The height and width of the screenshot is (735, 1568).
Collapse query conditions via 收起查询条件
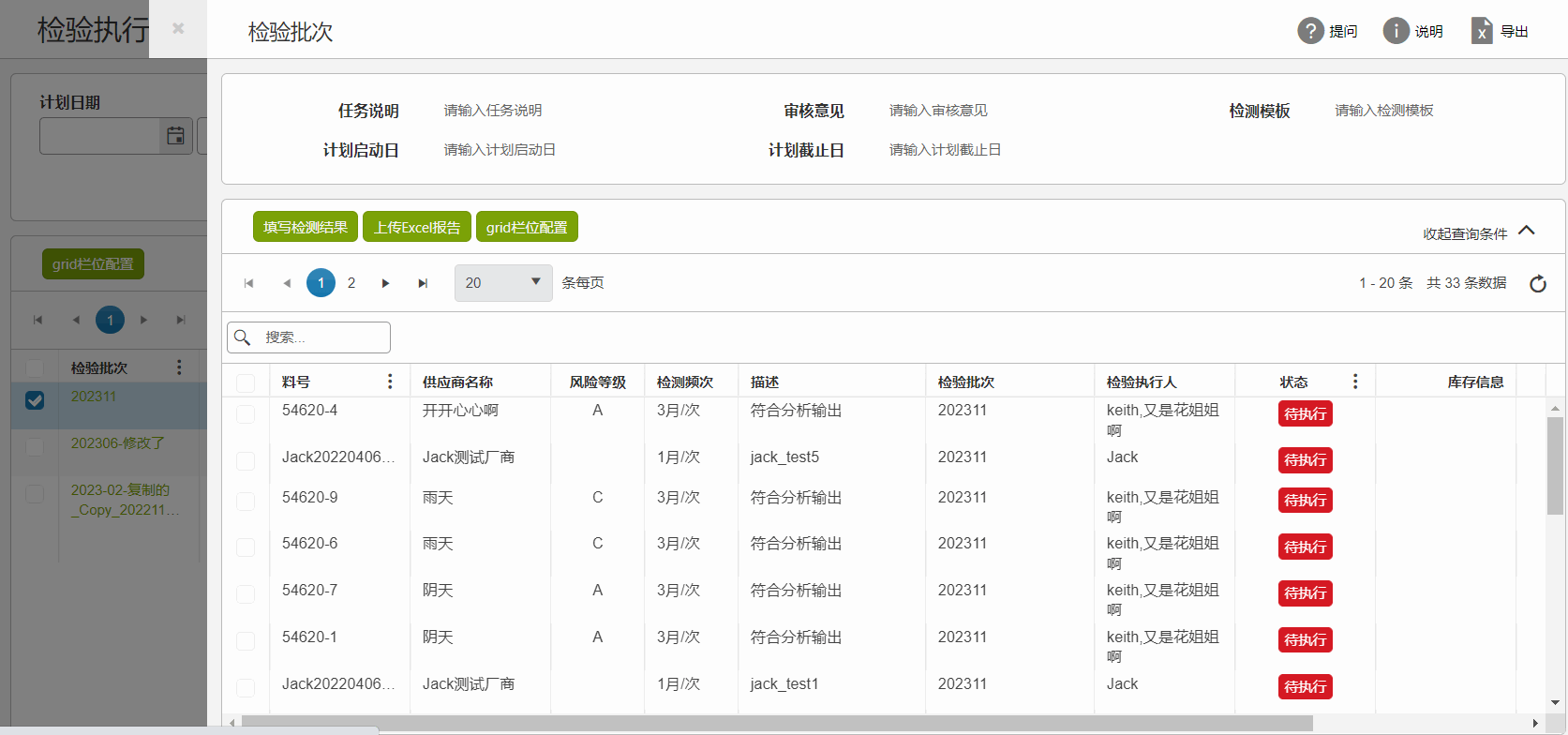[1479, 232]
